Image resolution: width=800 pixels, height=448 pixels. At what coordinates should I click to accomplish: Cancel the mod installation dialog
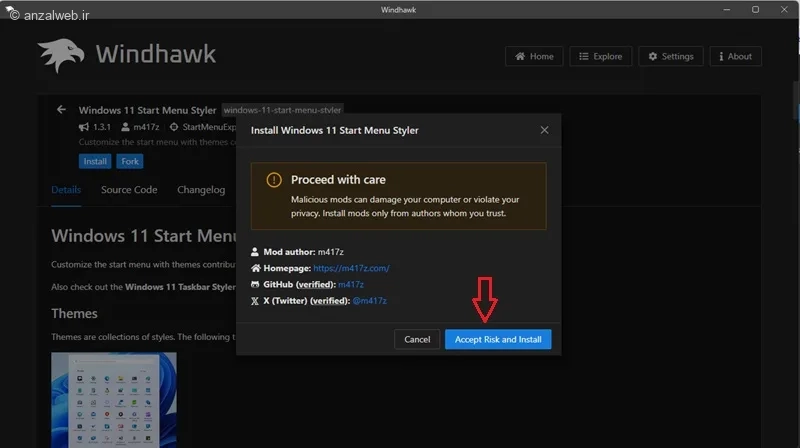(417, 339)
